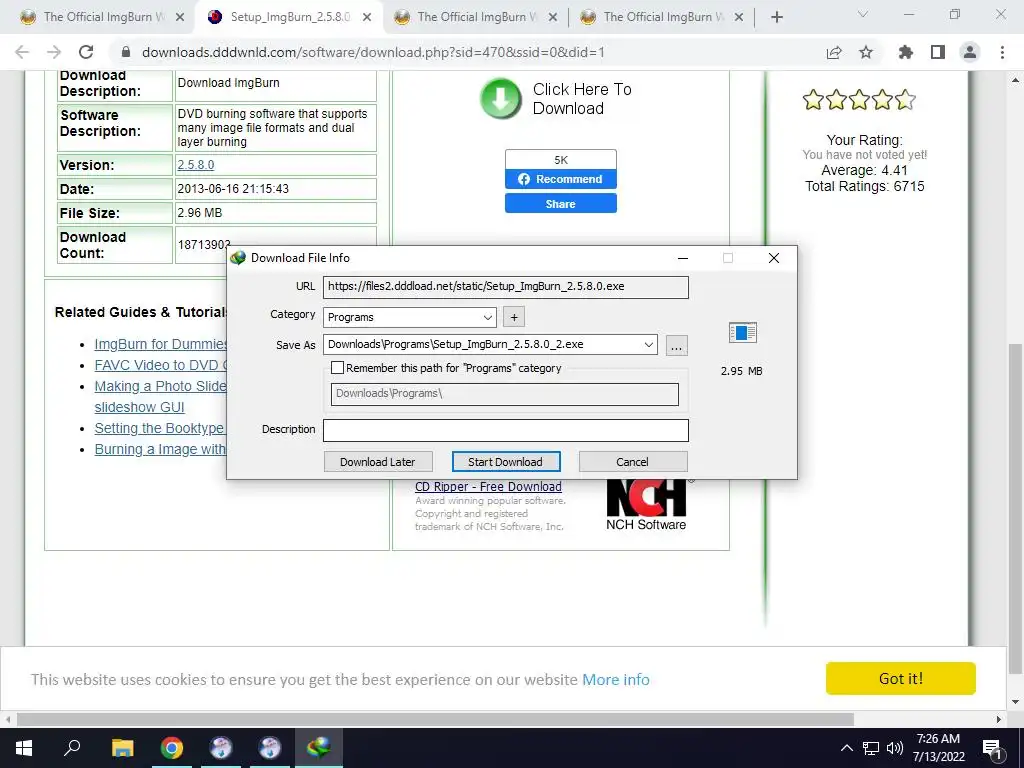1024x768 pixels.
Task: Click the second IDM download taskbar icon
Action: pos(270,748)
